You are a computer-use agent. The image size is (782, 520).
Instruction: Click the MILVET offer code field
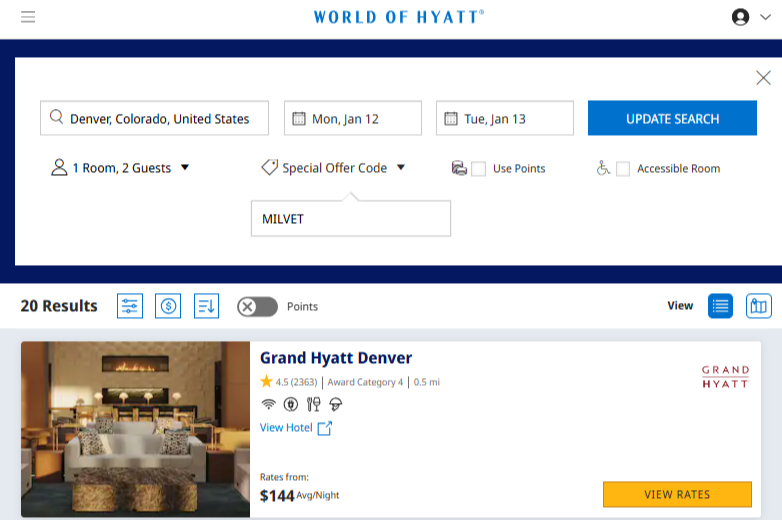[x=350, y=218]
